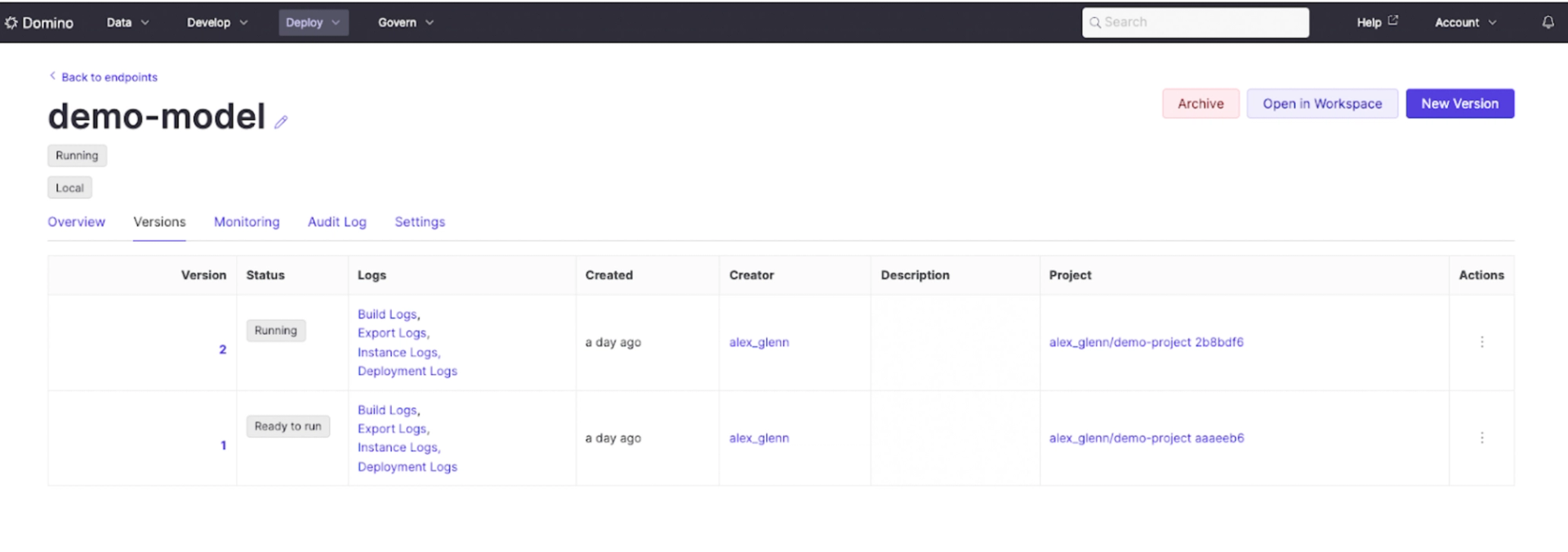This screenshot has width=1568, height=552.
Task: Click the Creator column header
Action: [751, 275]
